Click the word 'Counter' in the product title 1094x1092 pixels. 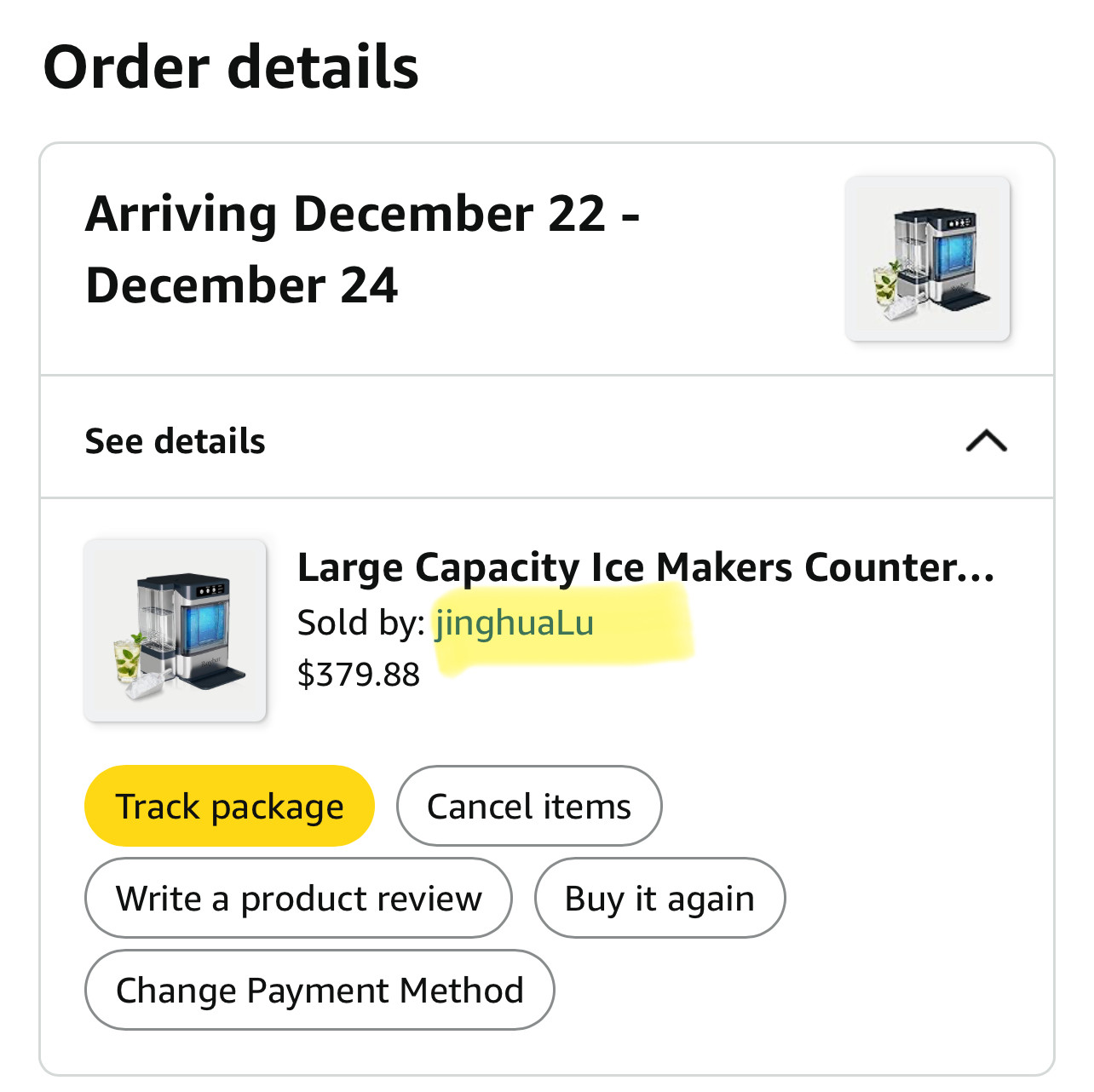[x=878, y=567]
